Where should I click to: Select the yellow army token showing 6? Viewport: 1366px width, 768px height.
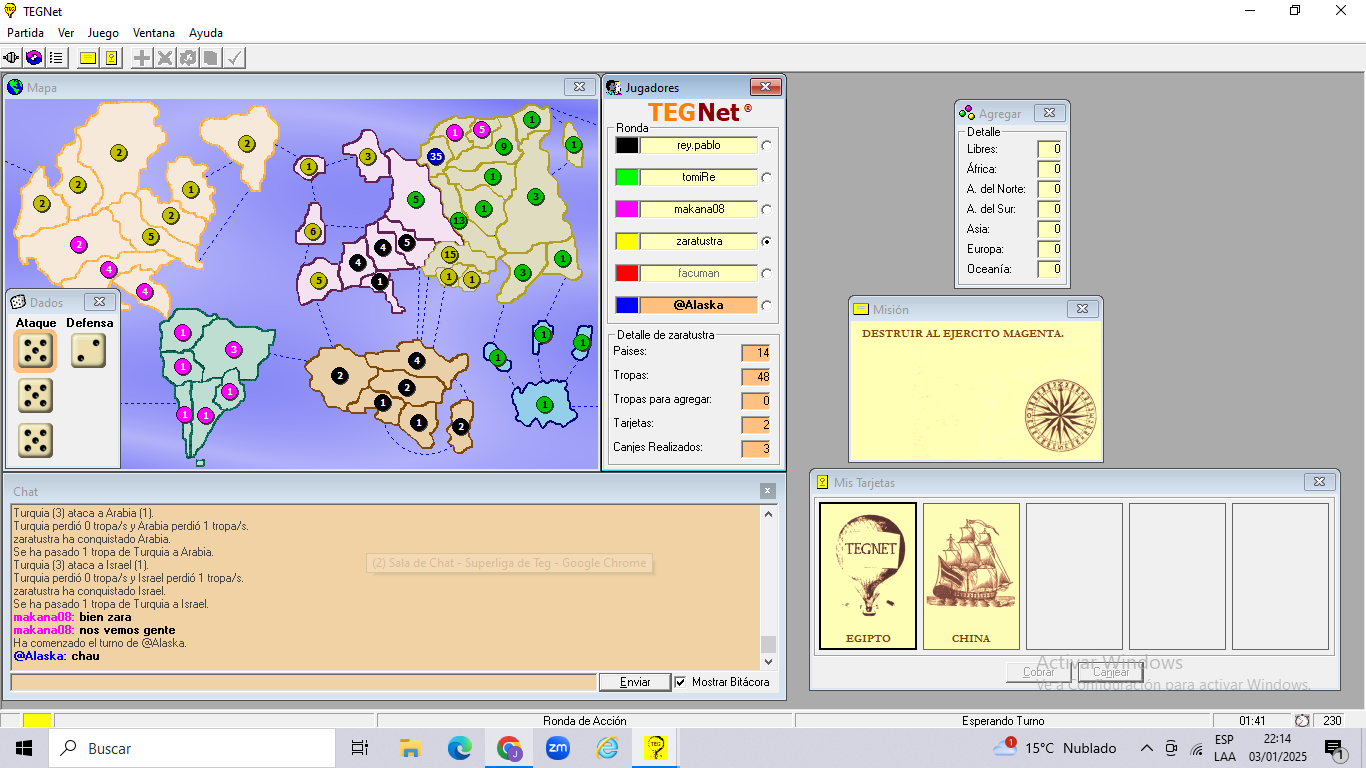pos(312,232)
